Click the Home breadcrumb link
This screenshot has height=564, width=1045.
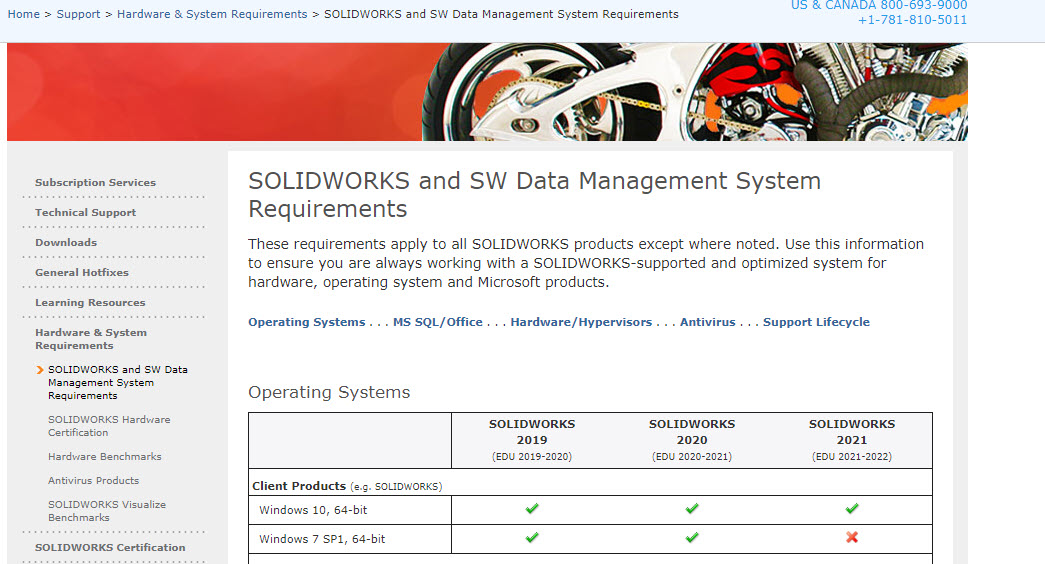click(x=24, y=14)
